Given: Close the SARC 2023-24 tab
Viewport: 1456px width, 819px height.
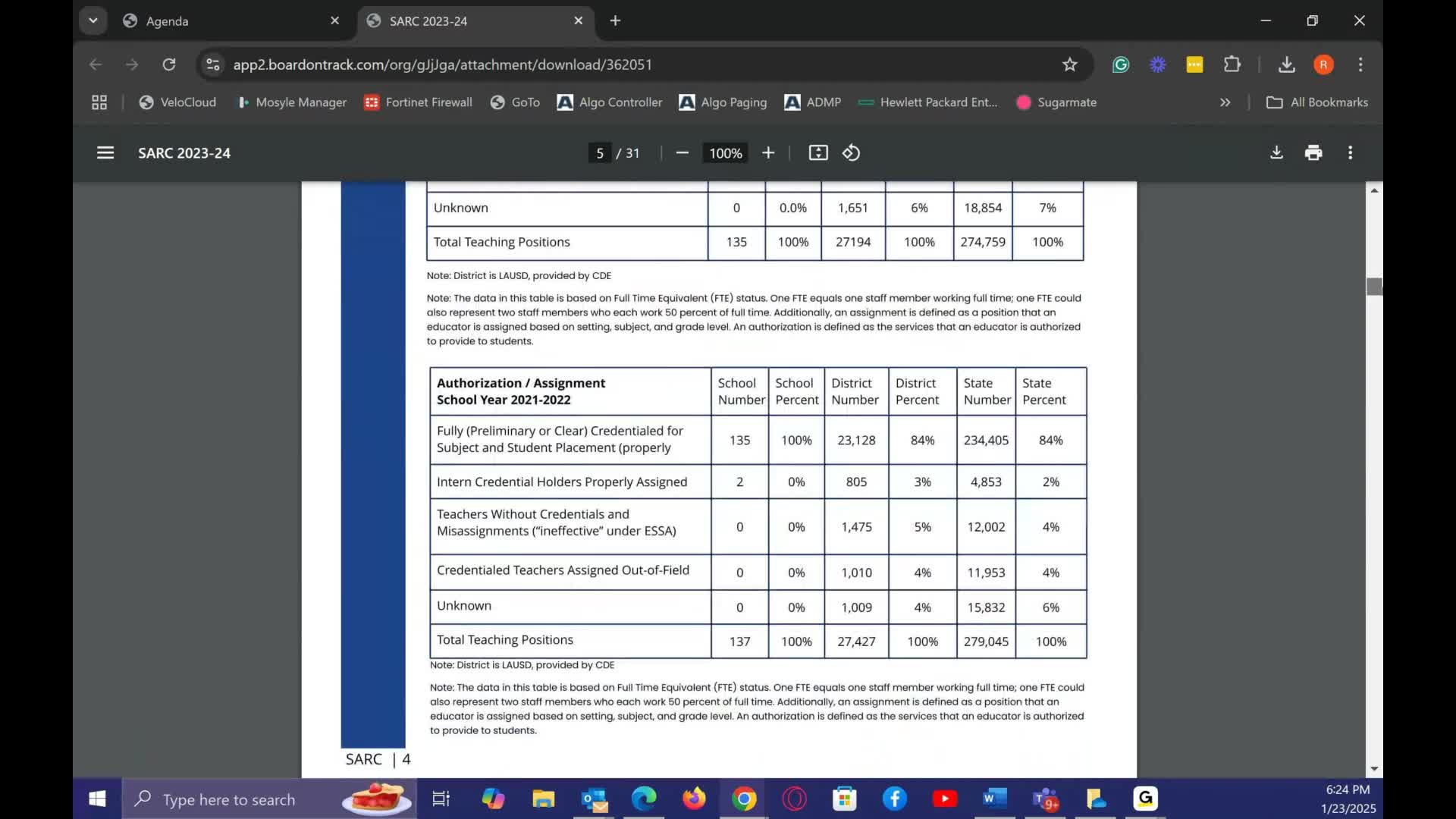Looking at the screenshot, I should pos(579,20).
